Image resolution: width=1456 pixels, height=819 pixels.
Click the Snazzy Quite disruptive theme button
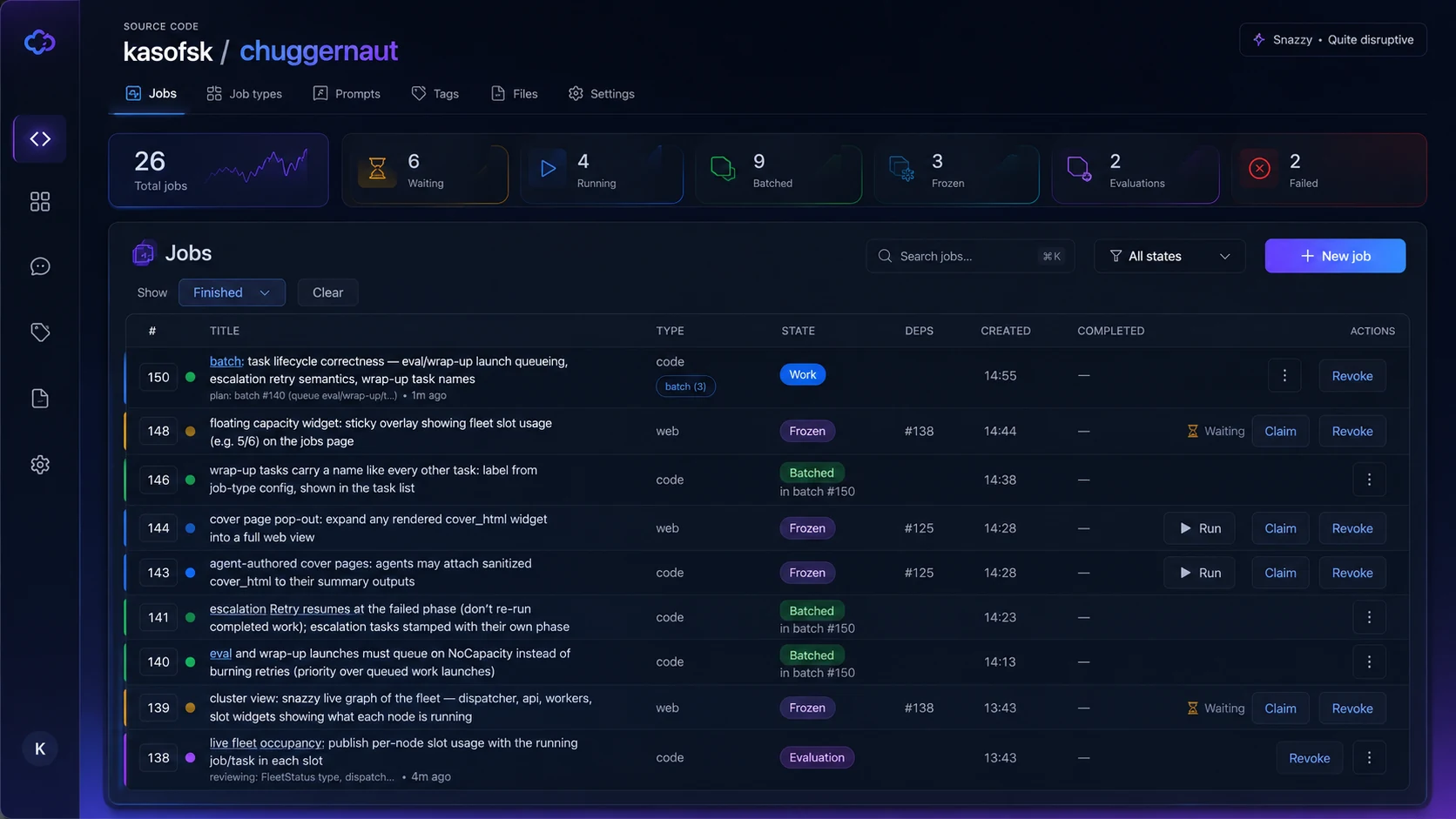(x=1333, y=40)
